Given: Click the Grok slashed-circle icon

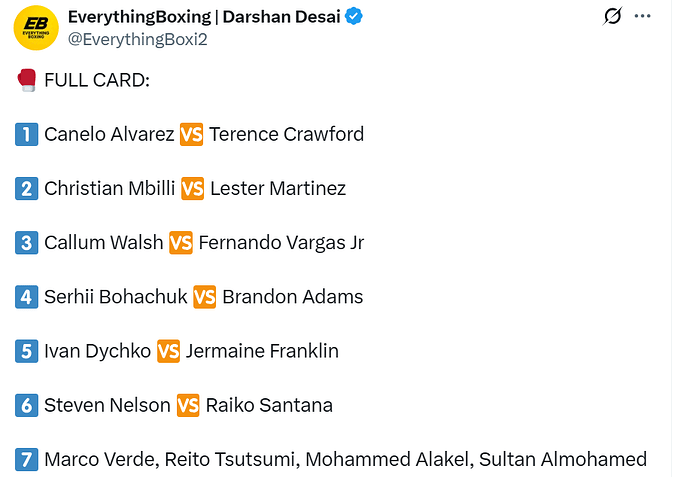Looking at the screenshot, I should tap(614, 16).
